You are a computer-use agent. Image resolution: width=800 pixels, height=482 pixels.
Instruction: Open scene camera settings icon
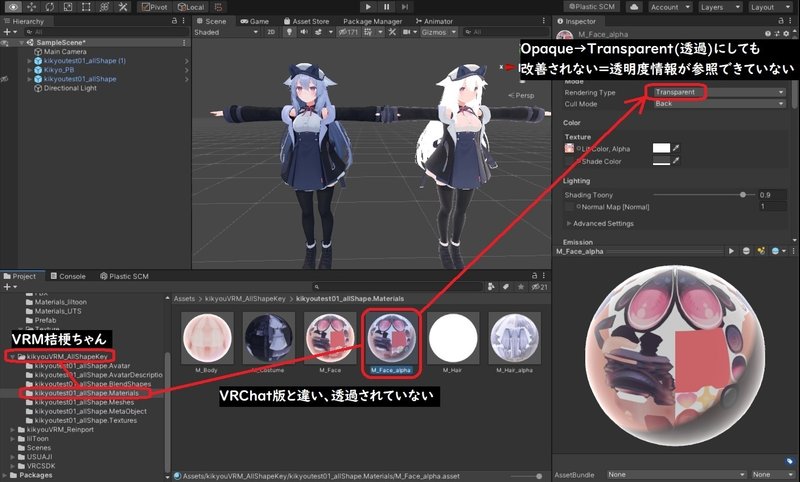point(407,32)
